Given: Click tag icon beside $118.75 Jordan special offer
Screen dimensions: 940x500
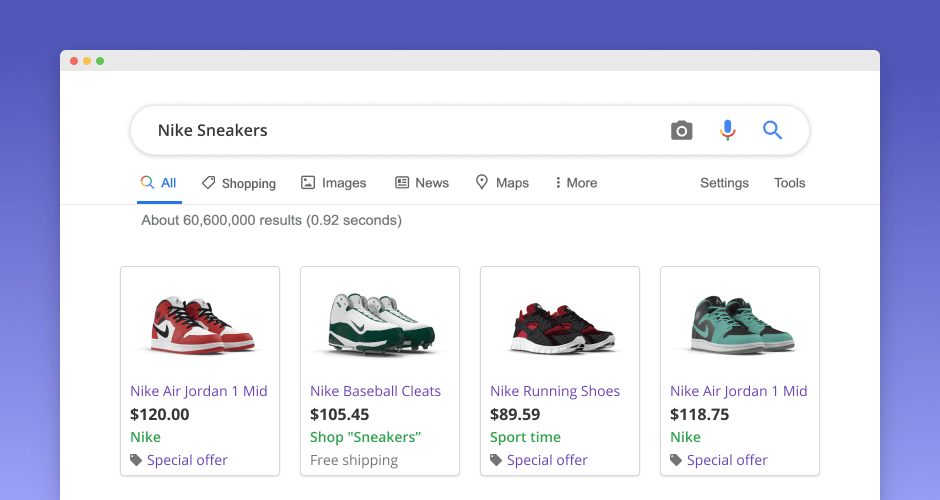Looking at the screenshot, I should click(x=676, y=460).
